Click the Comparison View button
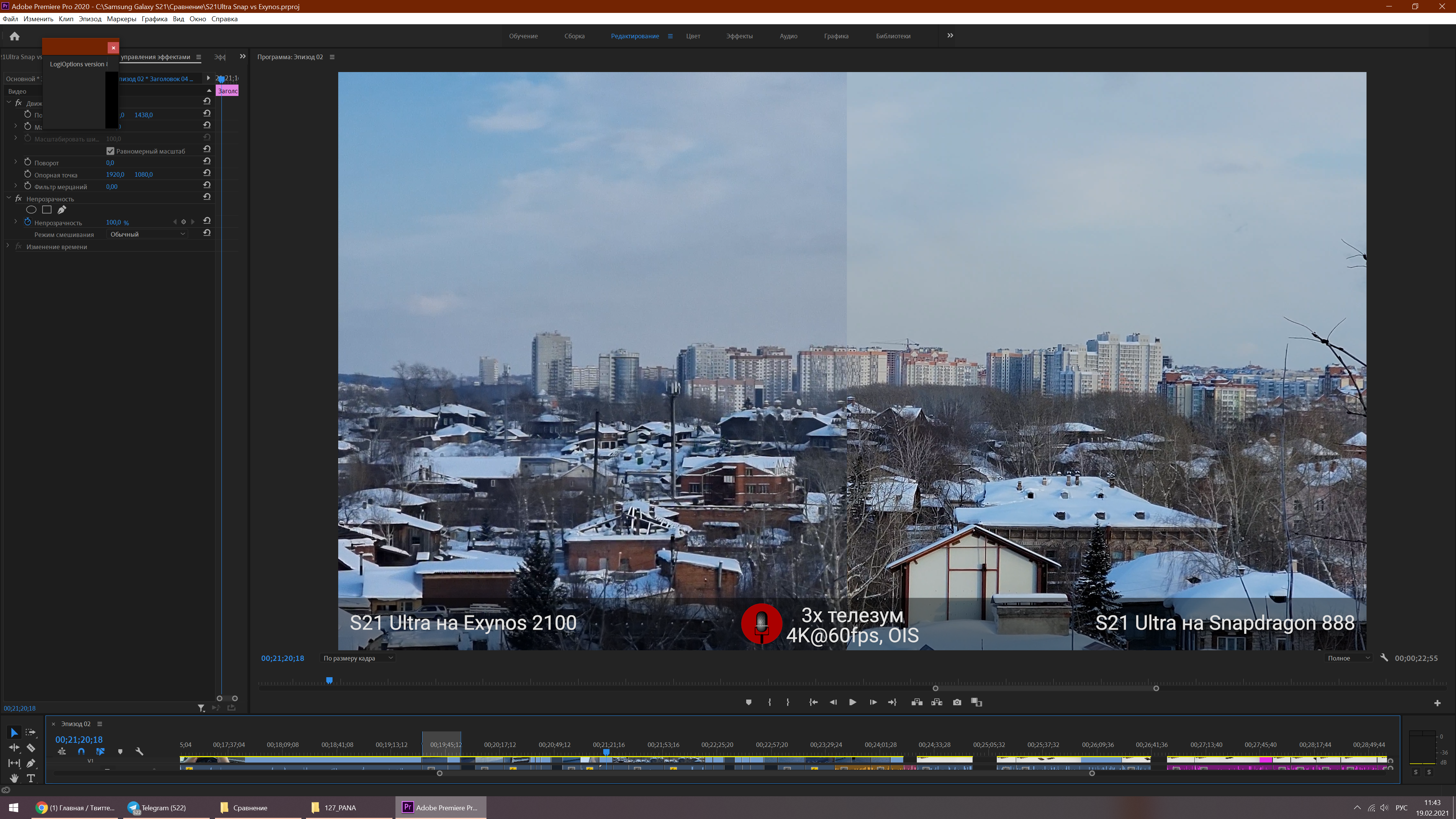 [977, 702]
